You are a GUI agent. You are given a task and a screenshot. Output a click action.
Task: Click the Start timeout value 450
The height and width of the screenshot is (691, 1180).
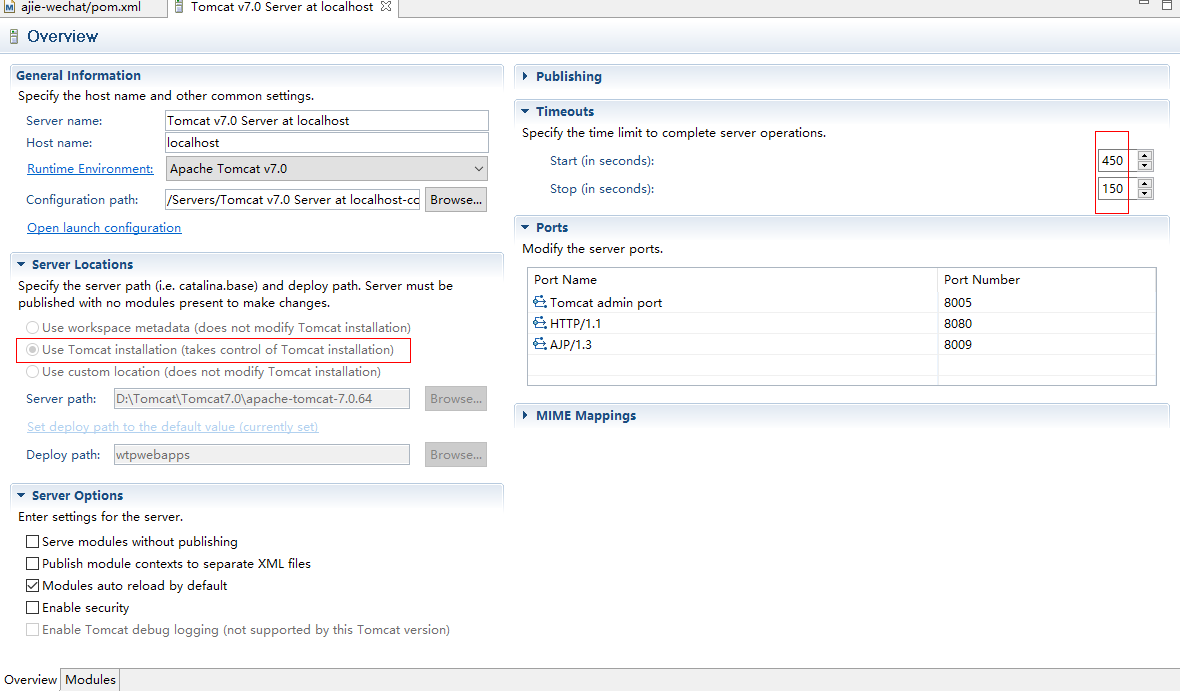click(1112, 160)
